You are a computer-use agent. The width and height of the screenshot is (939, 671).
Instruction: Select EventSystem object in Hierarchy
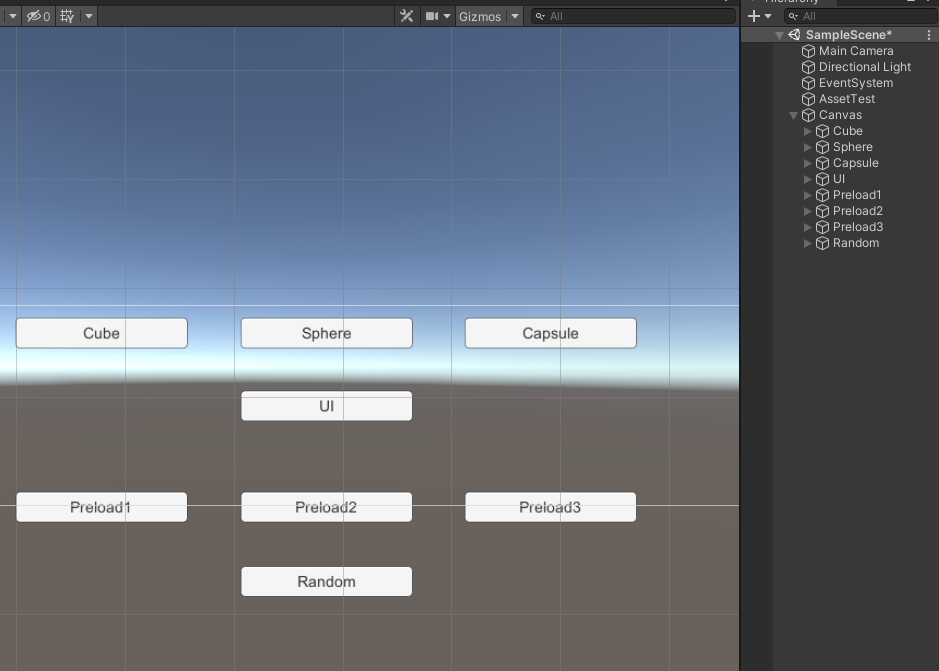(x=856, y=83)
